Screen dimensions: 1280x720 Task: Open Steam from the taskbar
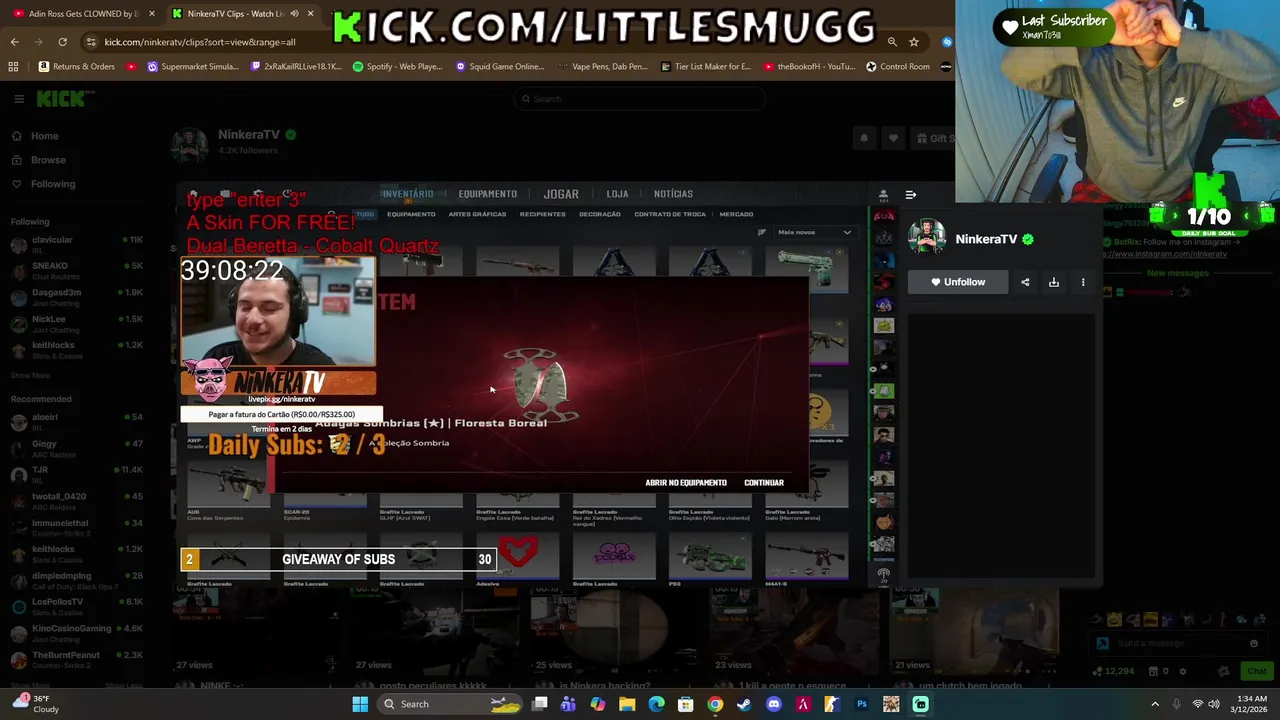pyautogui.click(x=744, y=704)
